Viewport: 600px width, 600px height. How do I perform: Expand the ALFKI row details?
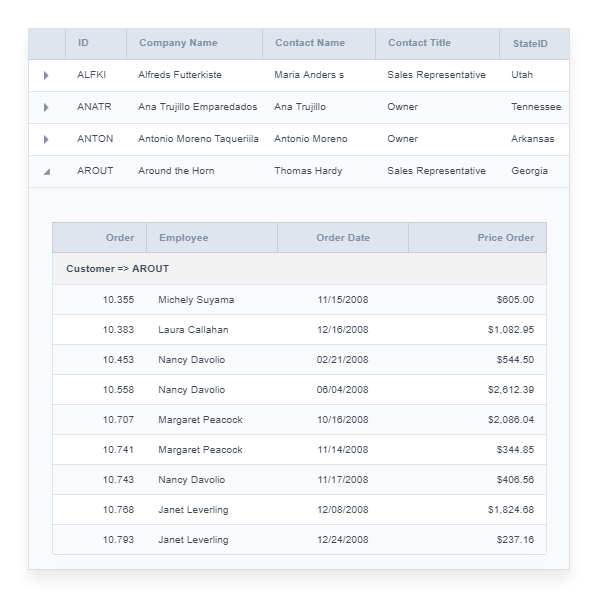[x=46, y=75]
